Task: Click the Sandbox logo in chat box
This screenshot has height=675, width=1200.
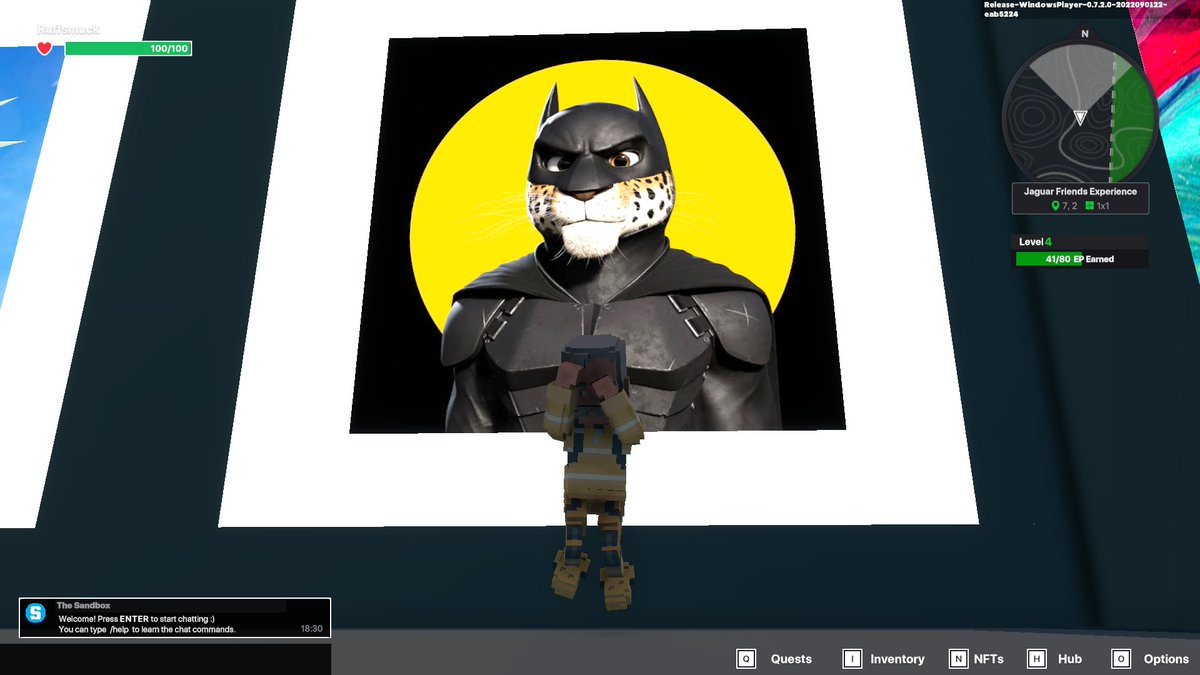Action: [x=37, y=612]
